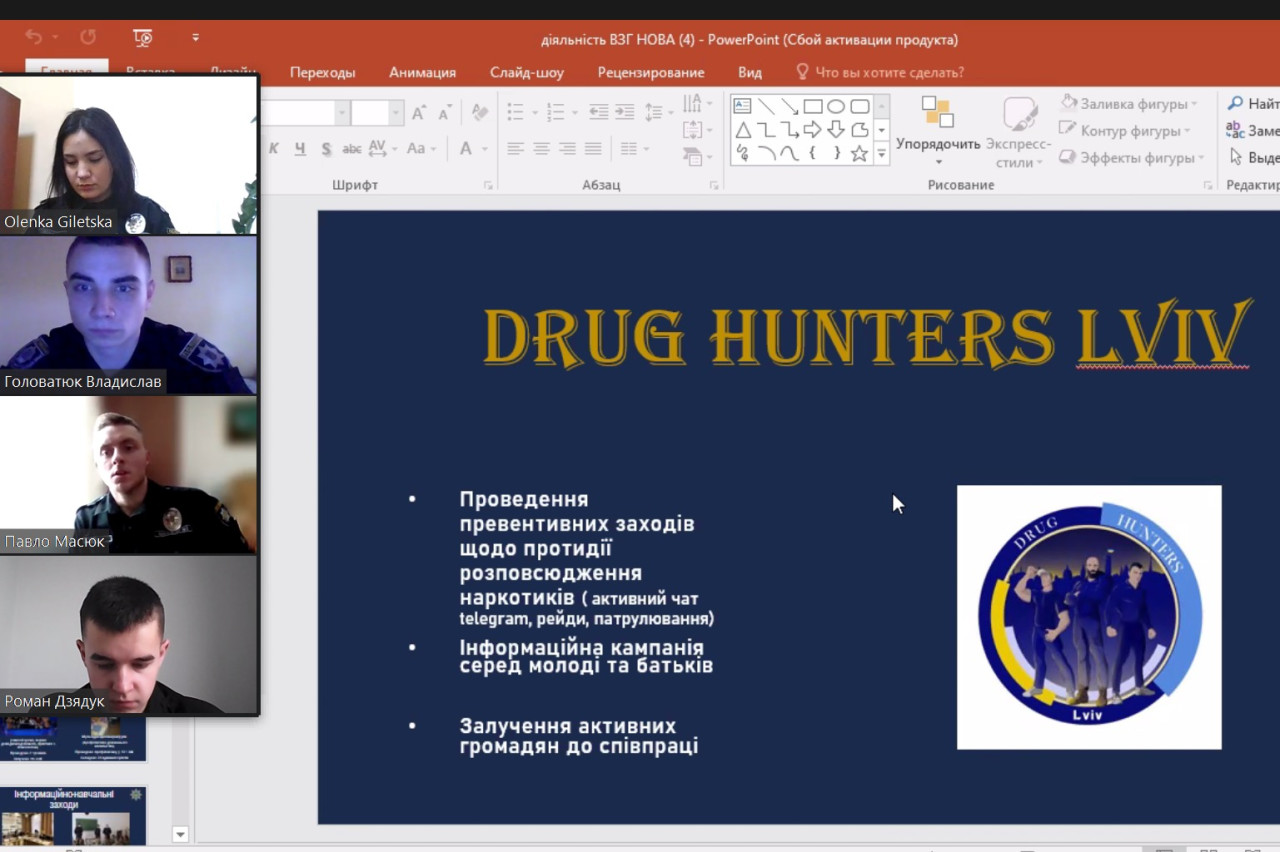Toggle underline (Ч) formatting

[300, 148]
